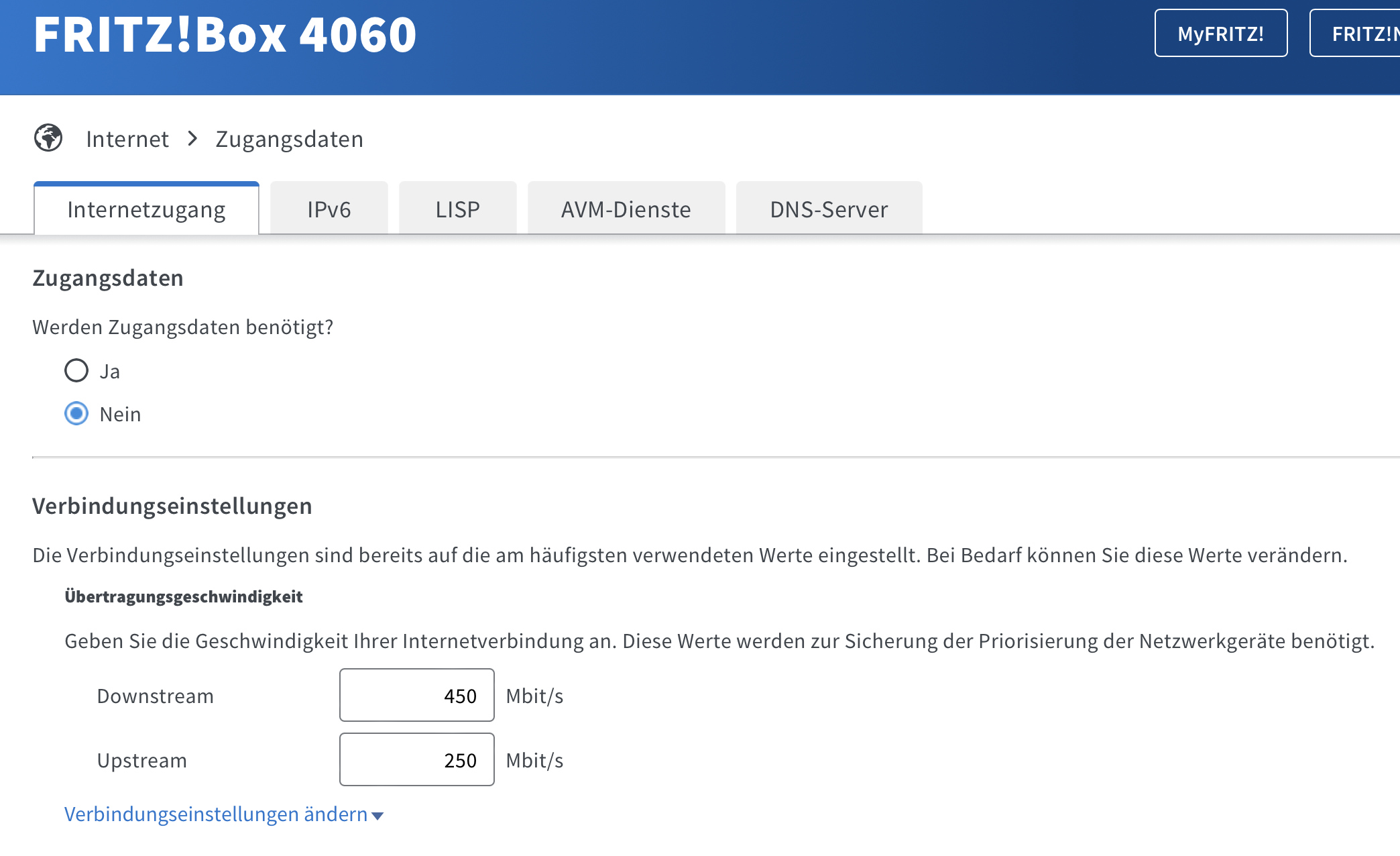Select the Ja radio button

[76, 370]
